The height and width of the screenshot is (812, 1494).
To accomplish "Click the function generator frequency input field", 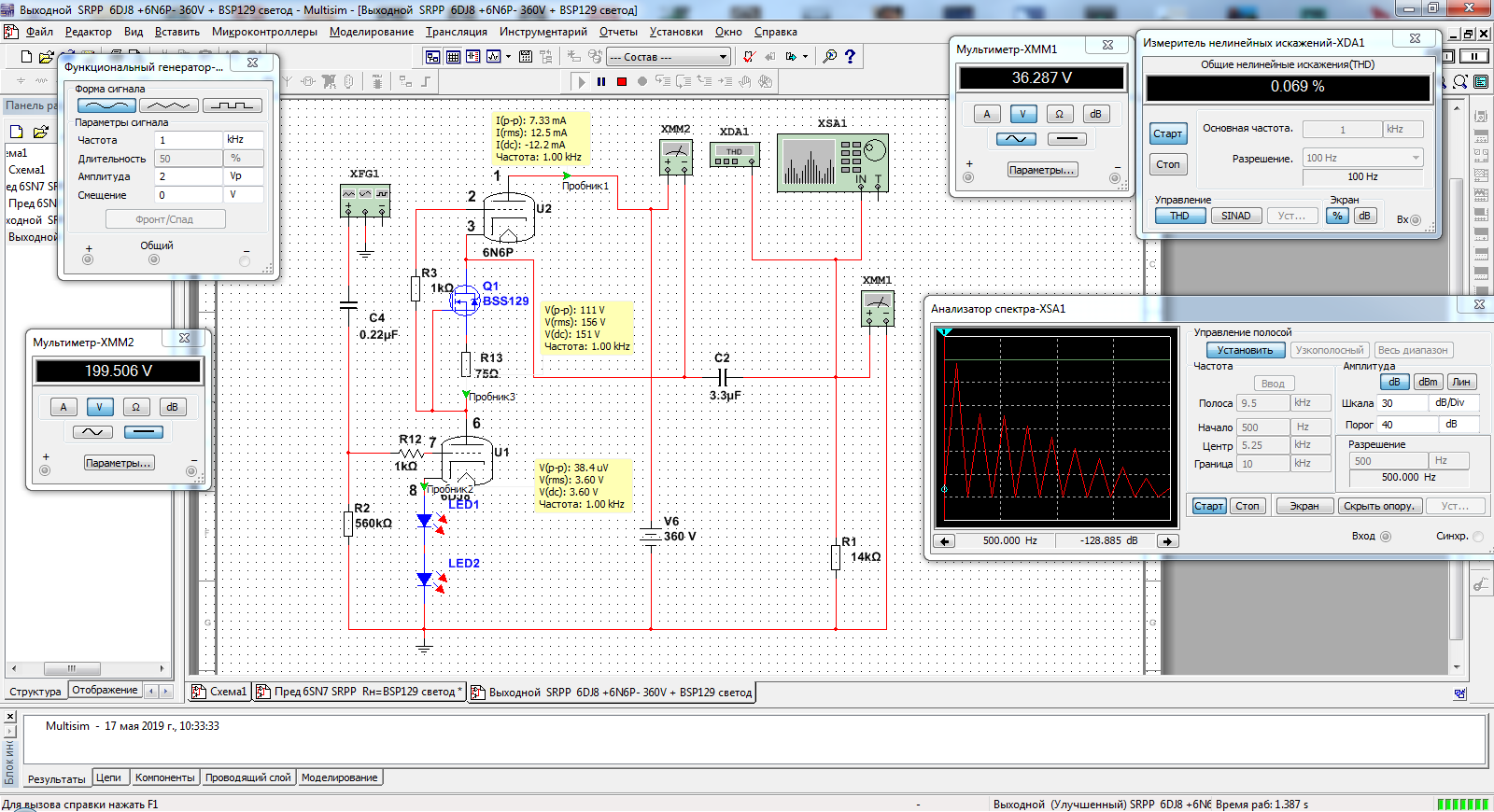I will [189, 140].
